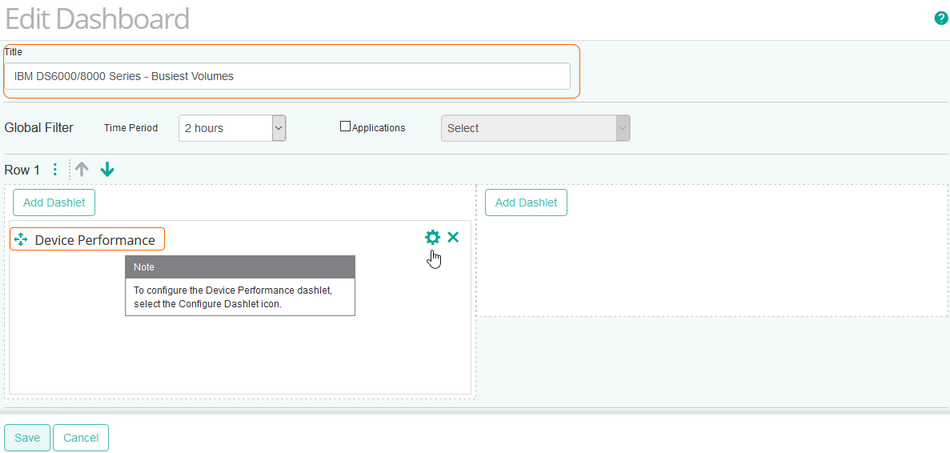The height and width of the screenshot is (453, 950).
Task: Focus the dashboard Title text field
Action: (287, 76)
